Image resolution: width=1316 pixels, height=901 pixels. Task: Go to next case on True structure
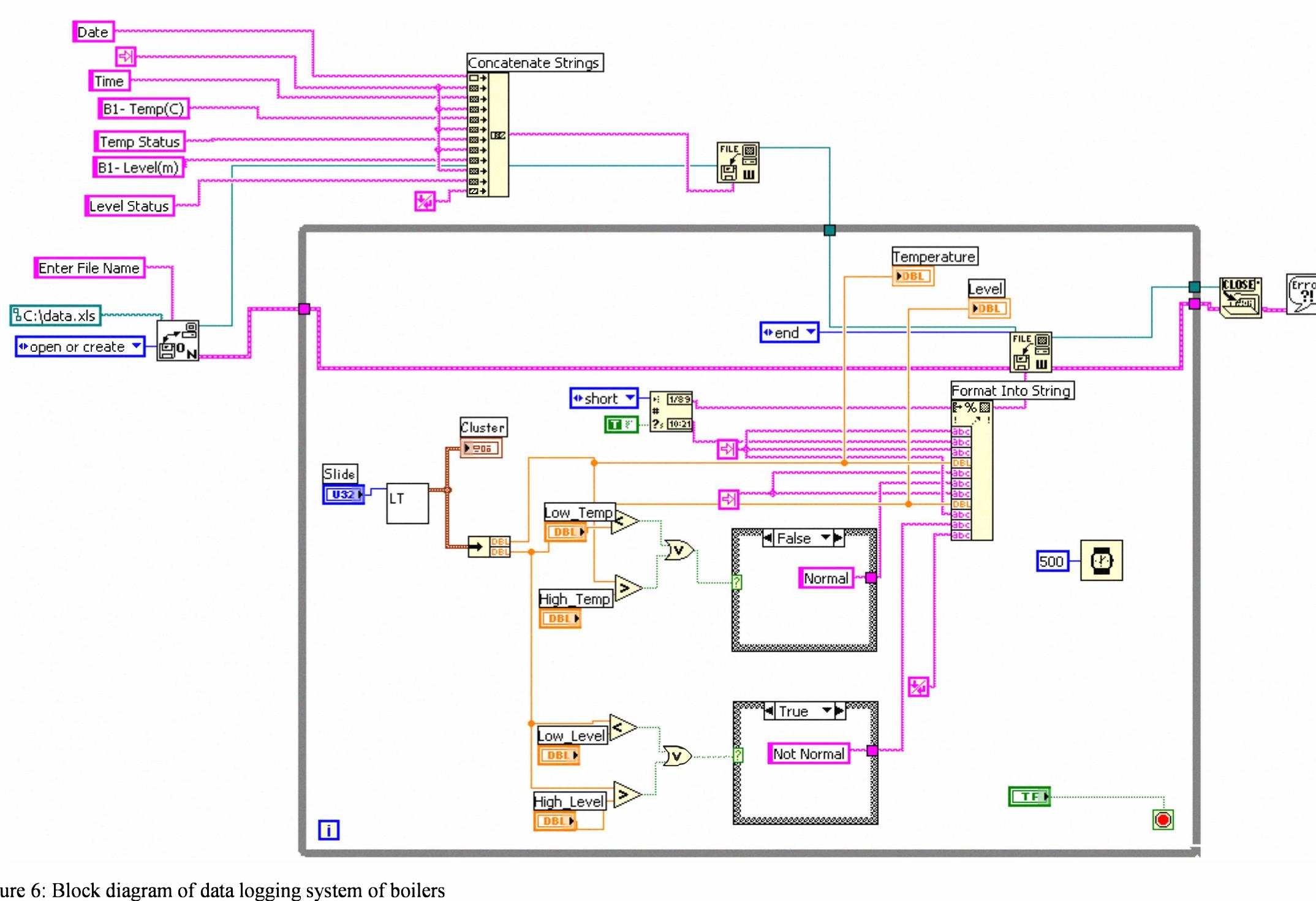(x=839, y=711)
